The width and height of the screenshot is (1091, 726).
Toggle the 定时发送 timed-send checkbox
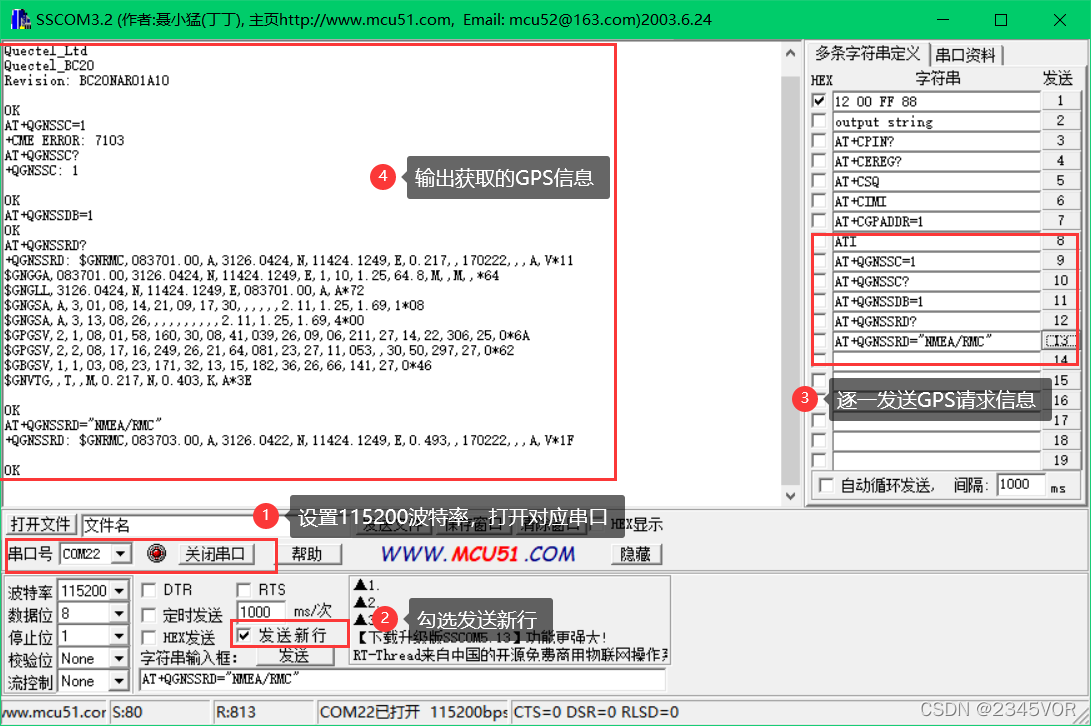[x=148, y=615]
